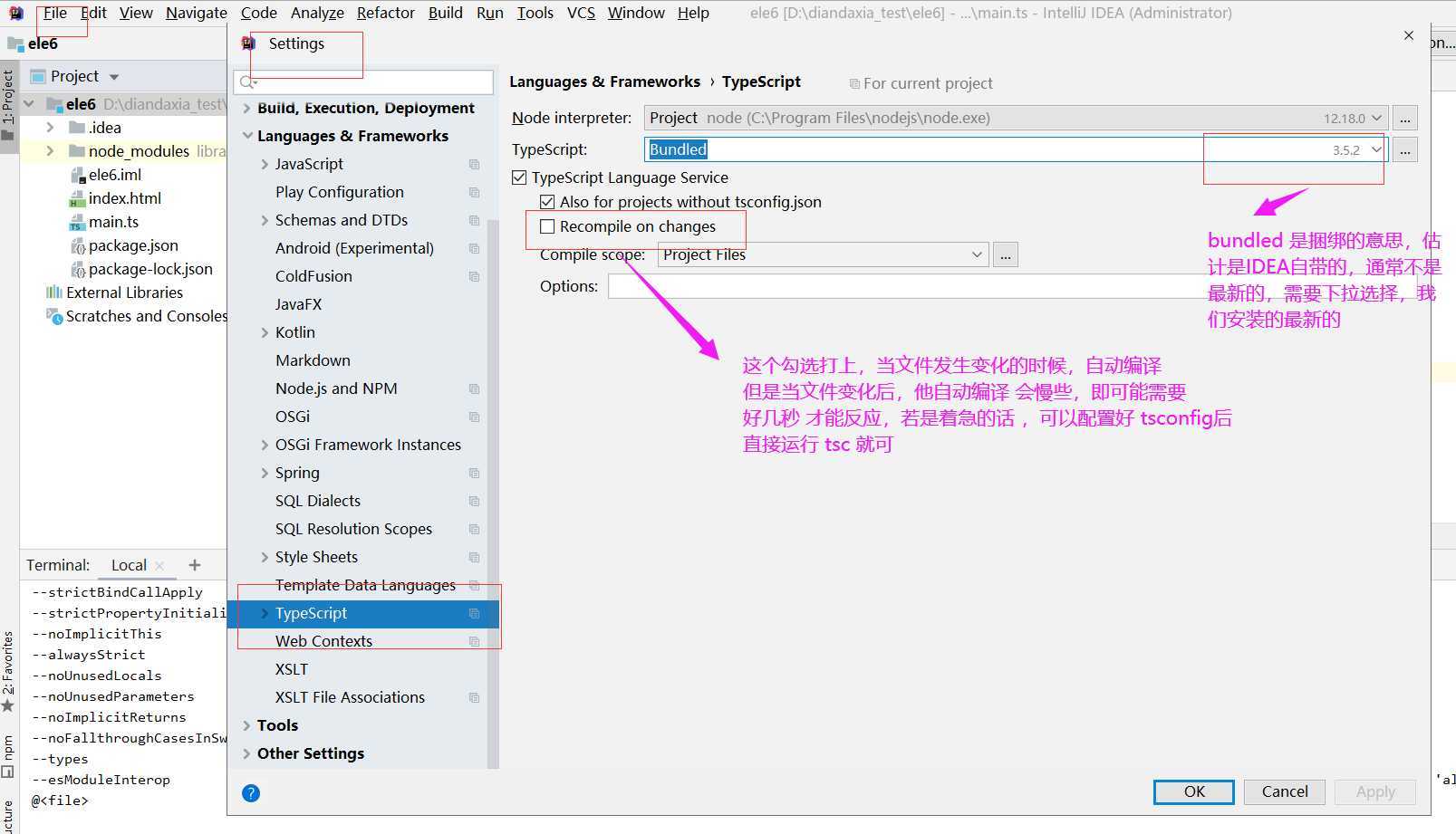The width and height of the screenshot is (1456, 834).
Task: Select JavaFX in settings tree
Action: (x=299, y=304)
